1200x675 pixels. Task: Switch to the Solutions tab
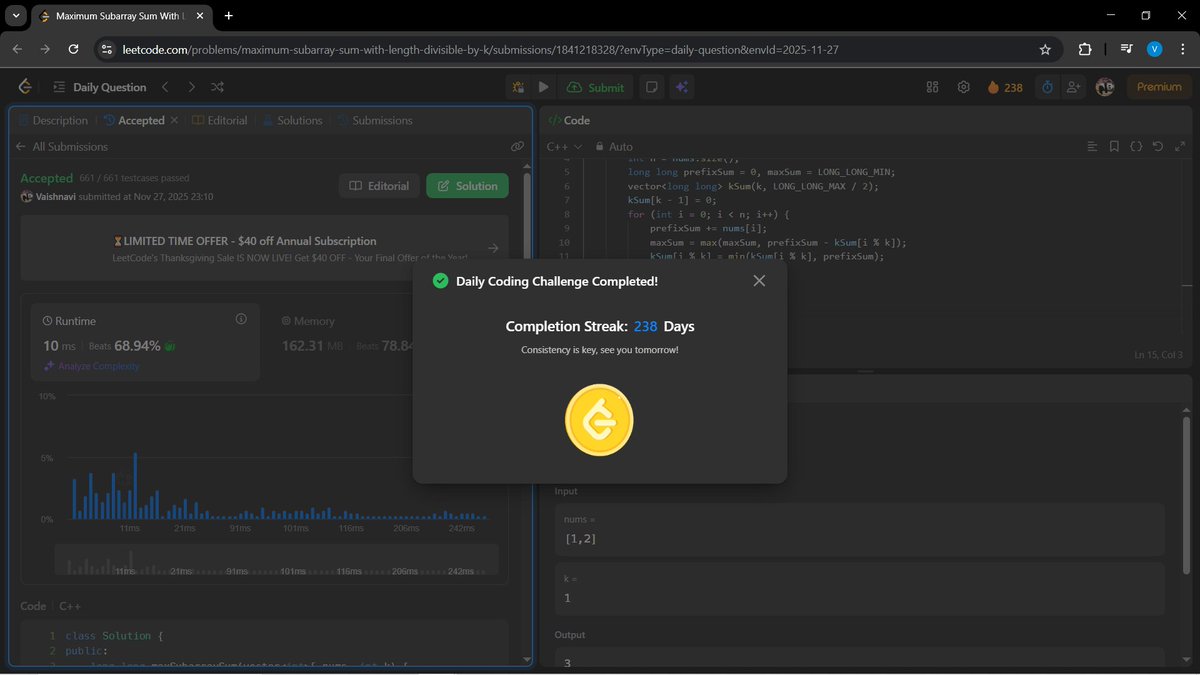point(292,120)
